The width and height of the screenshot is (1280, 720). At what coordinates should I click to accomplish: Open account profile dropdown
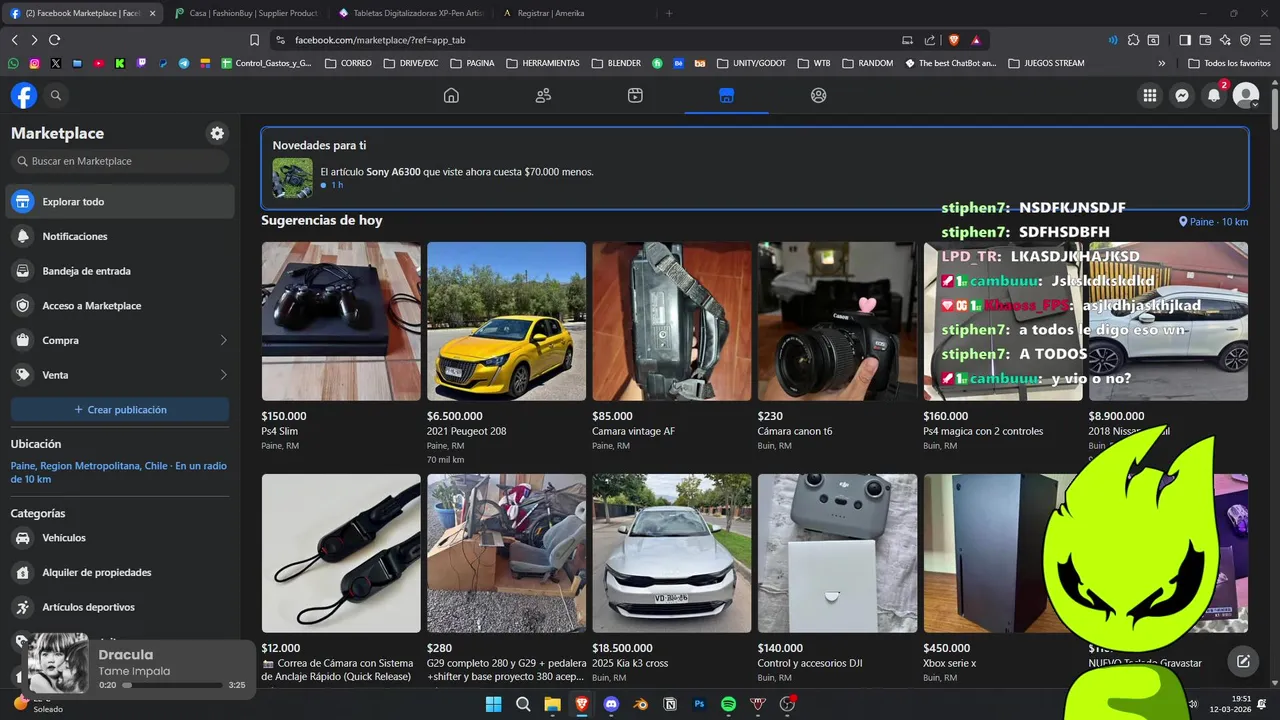pyautogui.click(x=1246, y=95)
